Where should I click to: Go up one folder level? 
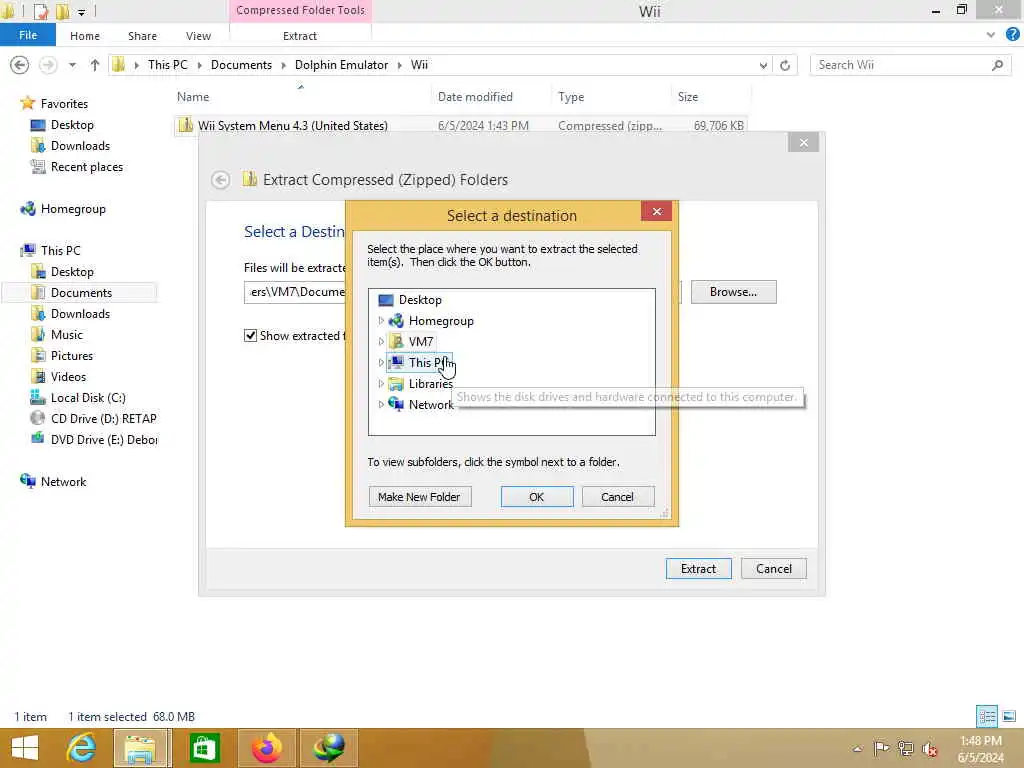tap(95, 65)
